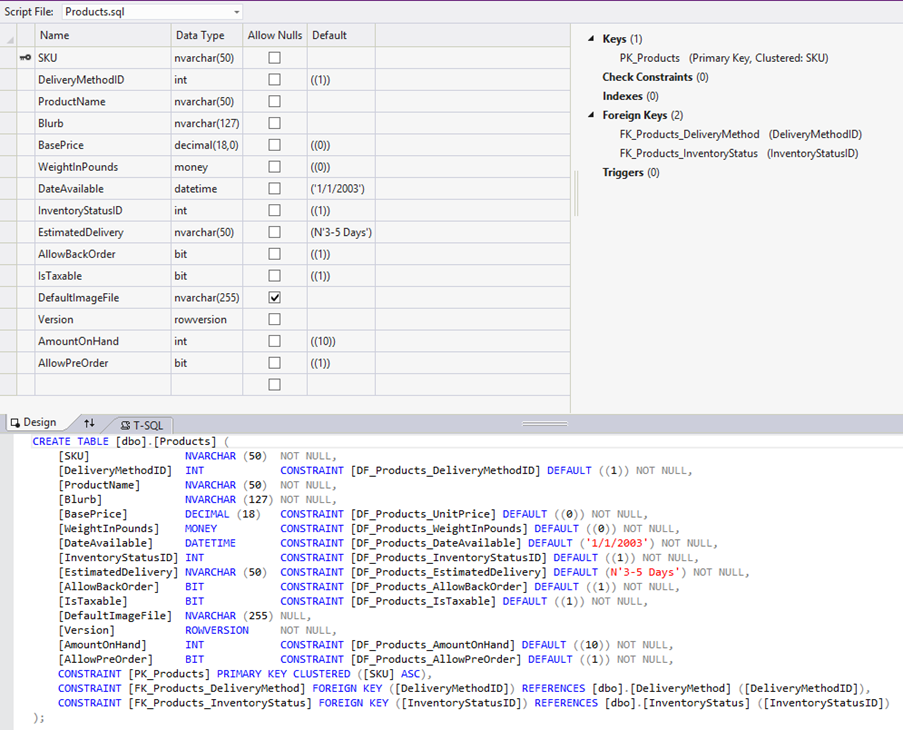Click the T-SQL tab icon
This screenshot has height=730, width=903.
[126, 425]
